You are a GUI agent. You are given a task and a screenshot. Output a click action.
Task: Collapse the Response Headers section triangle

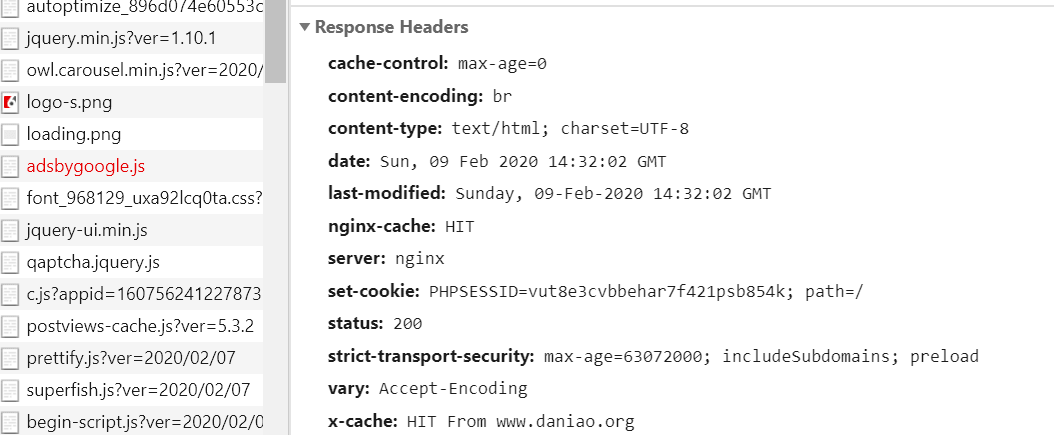(305, 27)
